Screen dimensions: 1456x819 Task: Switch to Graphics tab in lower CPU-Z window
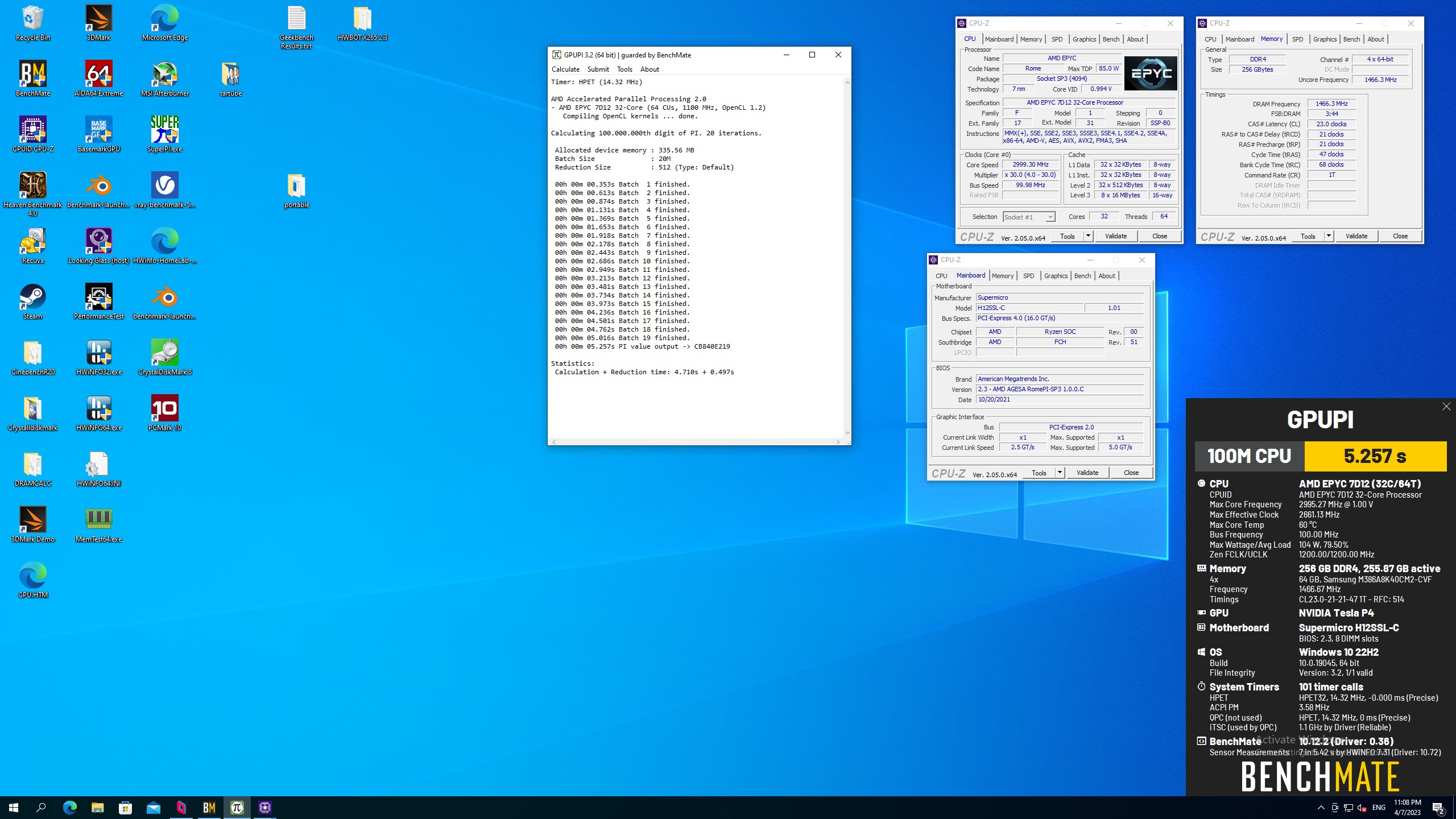tap(1056, 276)
